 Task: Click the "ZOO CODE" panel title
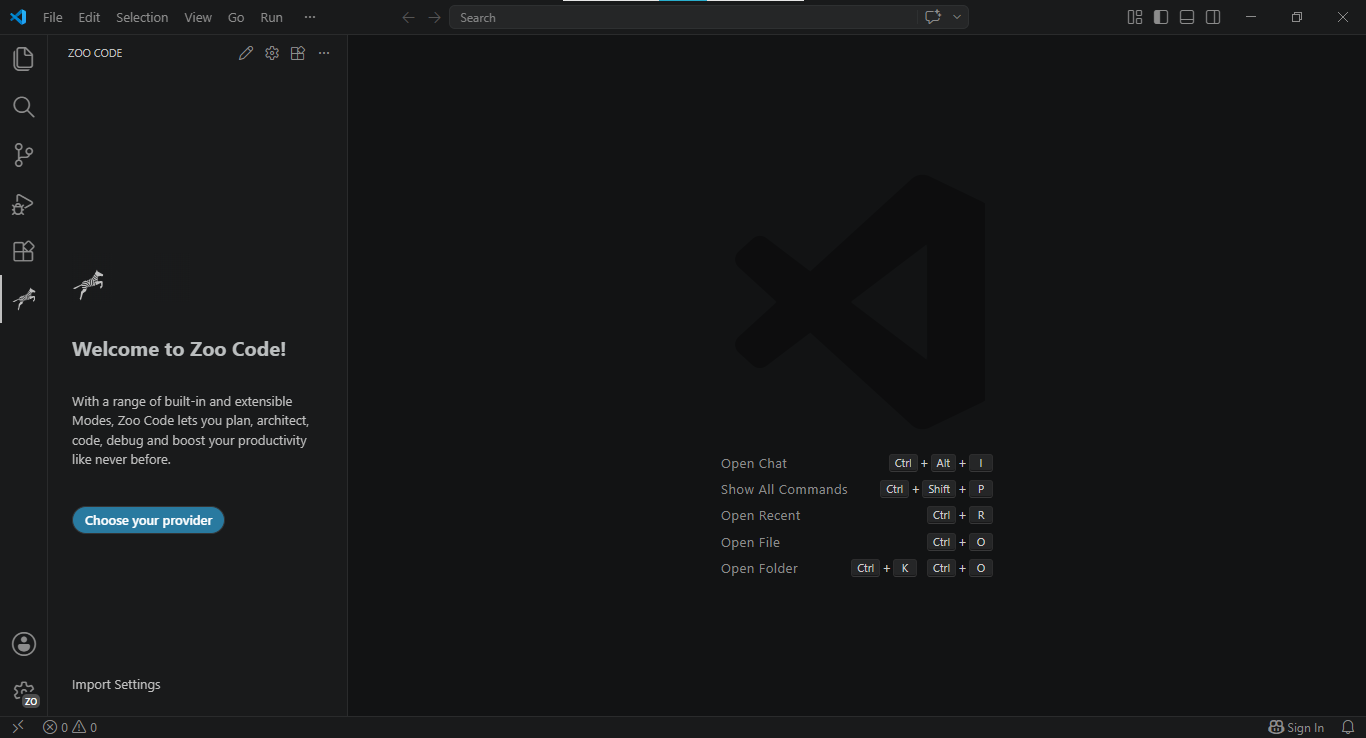click(x=95, y=53)
